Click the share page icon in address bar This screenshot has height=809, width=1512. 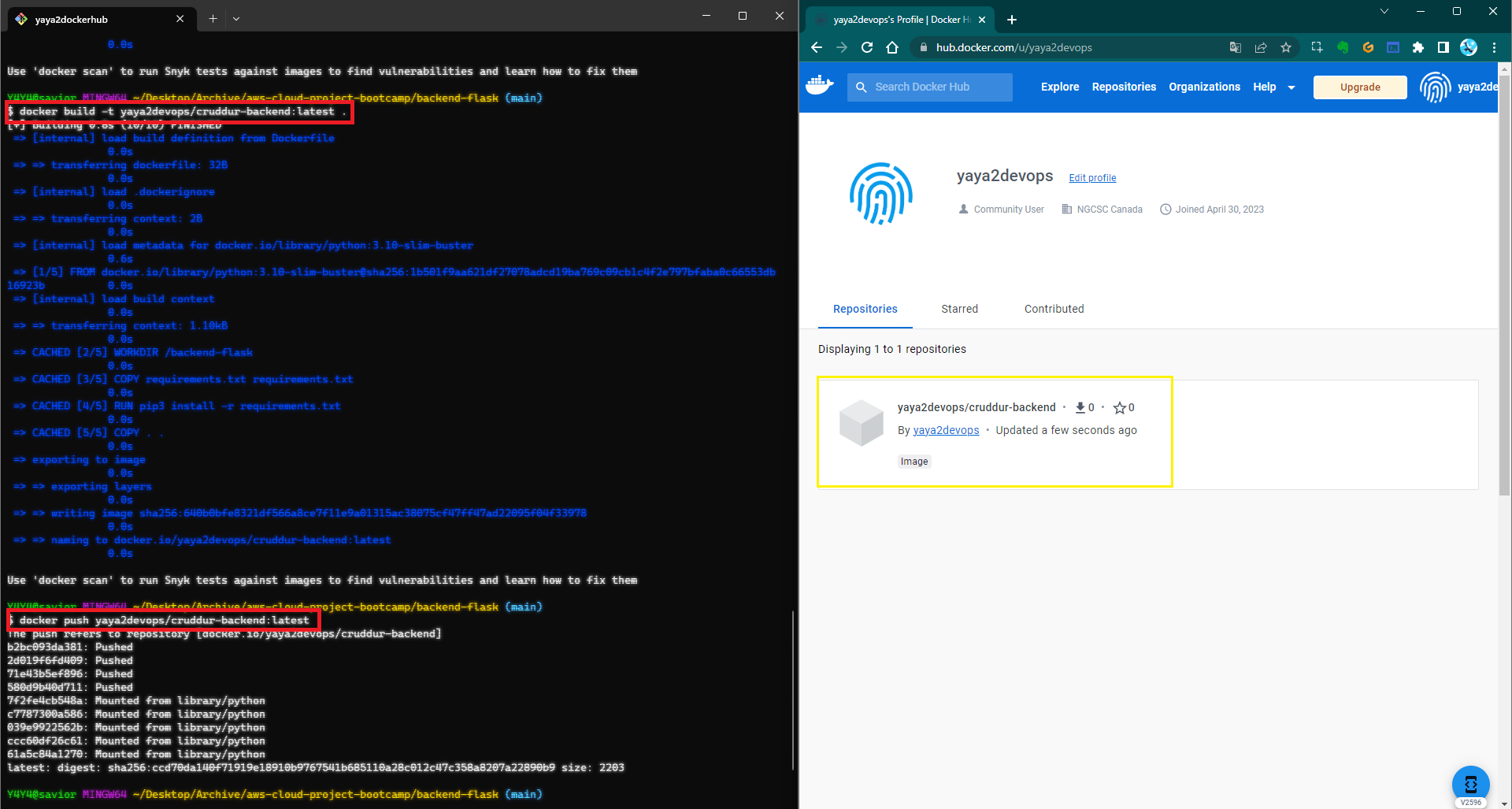point(1261,47)
